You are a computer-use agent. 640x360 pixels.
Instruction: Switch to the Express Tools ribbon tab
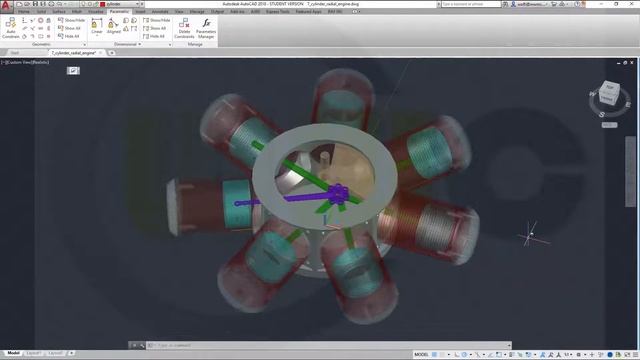[278, 11]
